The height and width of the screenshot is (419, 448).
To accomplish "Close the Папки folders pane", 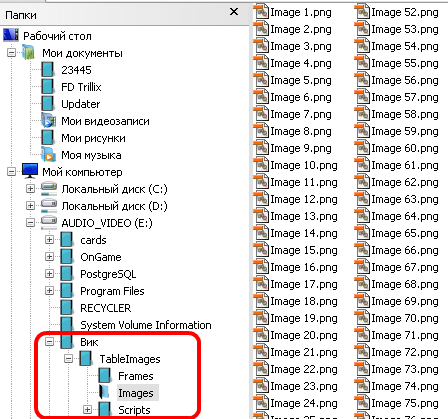I will (234, 12).
